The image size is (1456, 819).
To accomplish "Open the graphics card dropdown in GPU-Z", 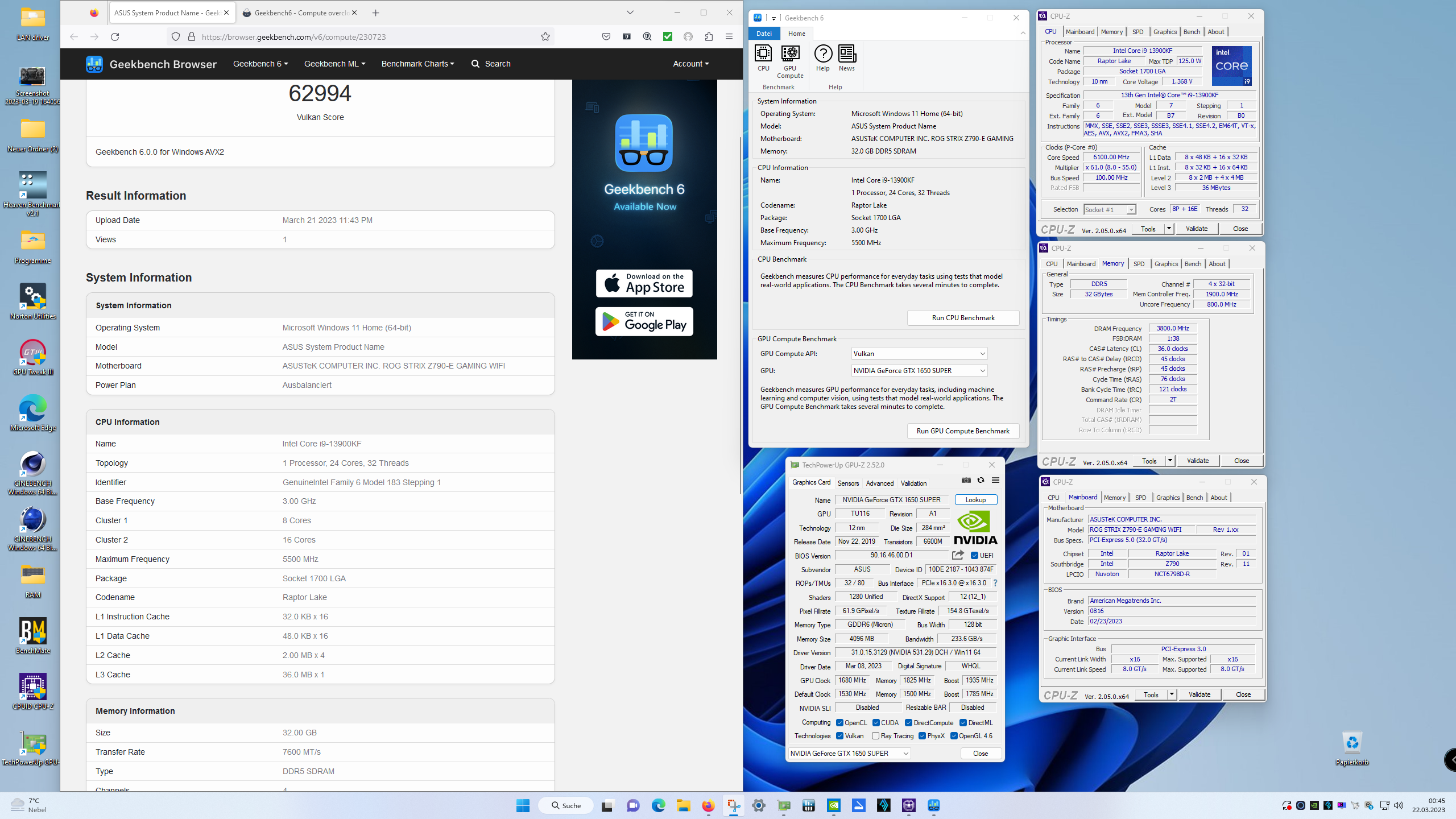I will 849,754.
